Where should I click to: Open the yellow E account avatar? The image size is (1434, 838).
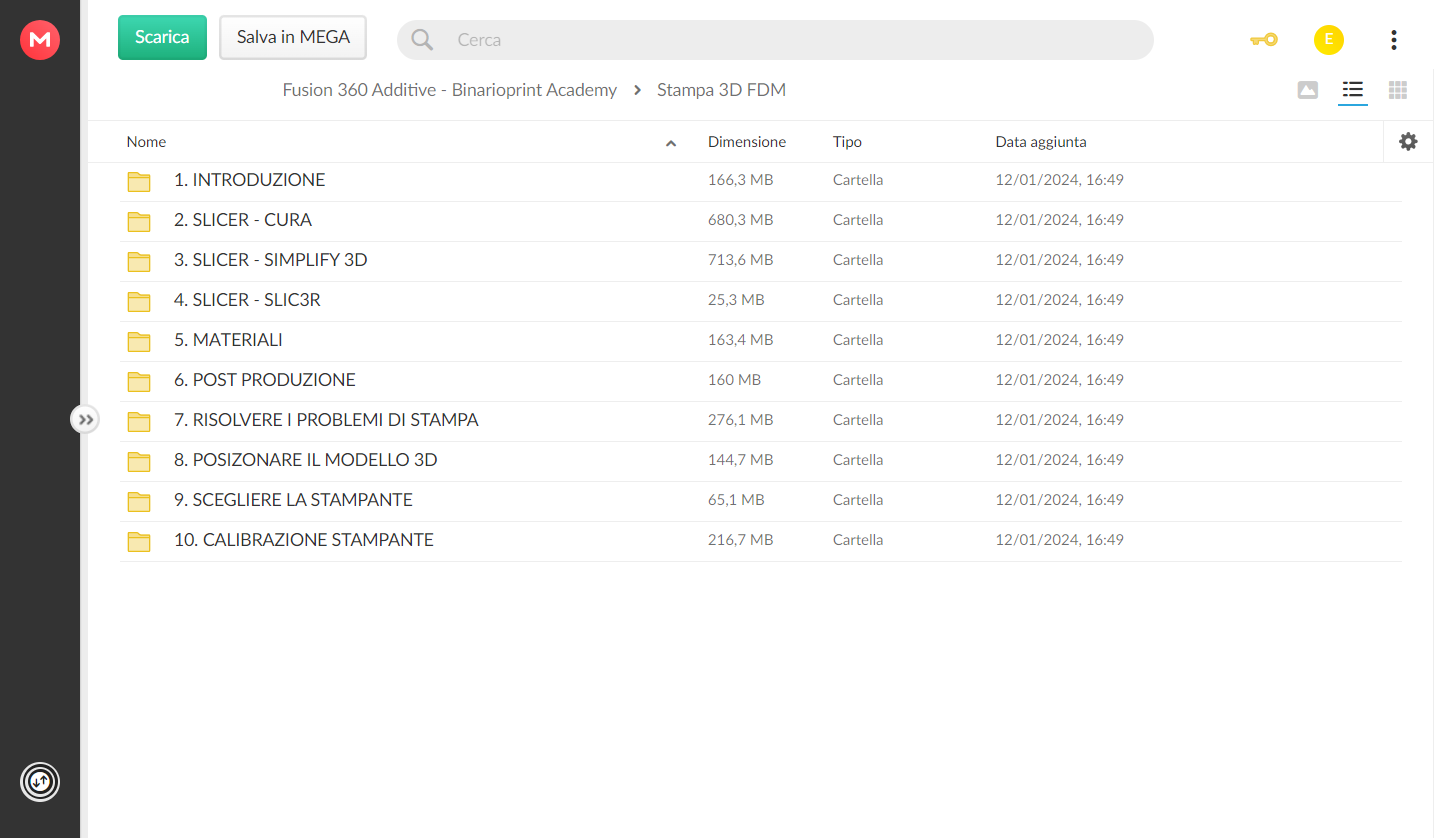tap(1328, 40)
